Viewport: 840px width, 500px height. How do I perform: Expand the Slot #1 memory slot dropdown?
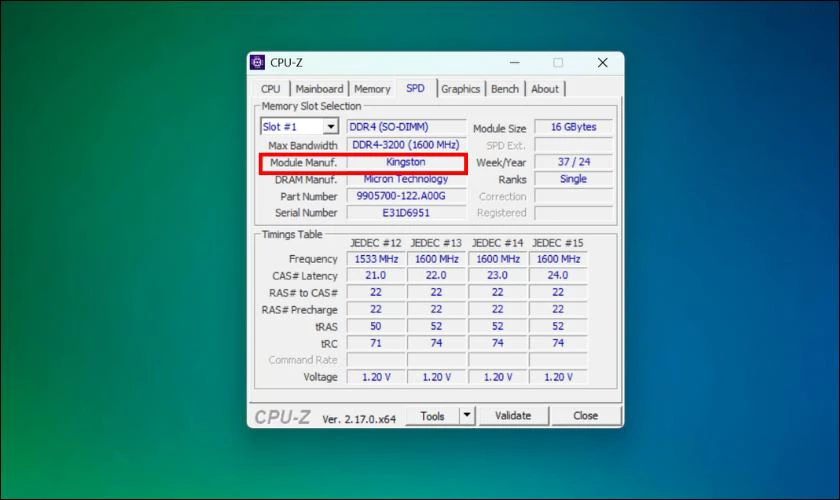(x=330, y=127)
